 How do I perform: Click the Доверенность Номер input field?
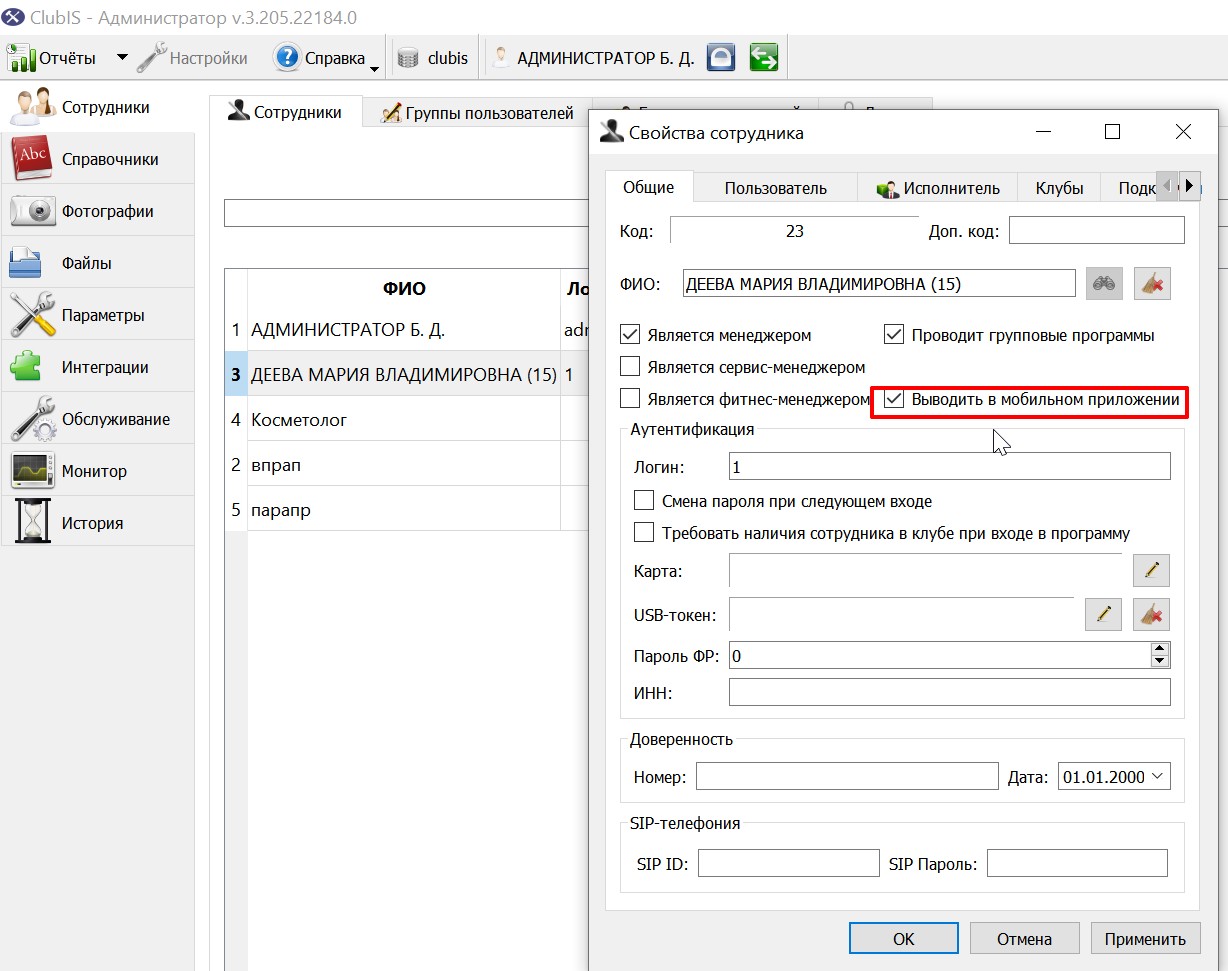pos(847,777)
